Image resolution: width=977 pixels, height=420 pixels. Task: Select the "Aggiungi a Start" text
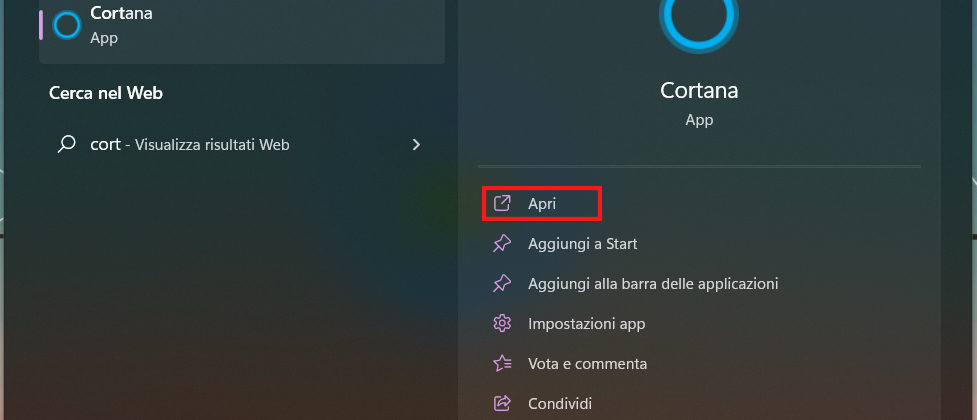tap(582, 243)
